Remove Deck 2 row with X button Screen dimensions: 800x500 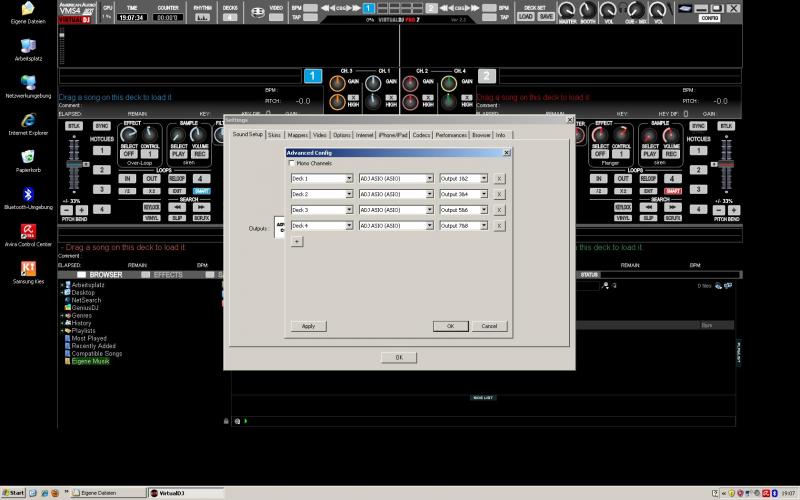pos(499,194)
